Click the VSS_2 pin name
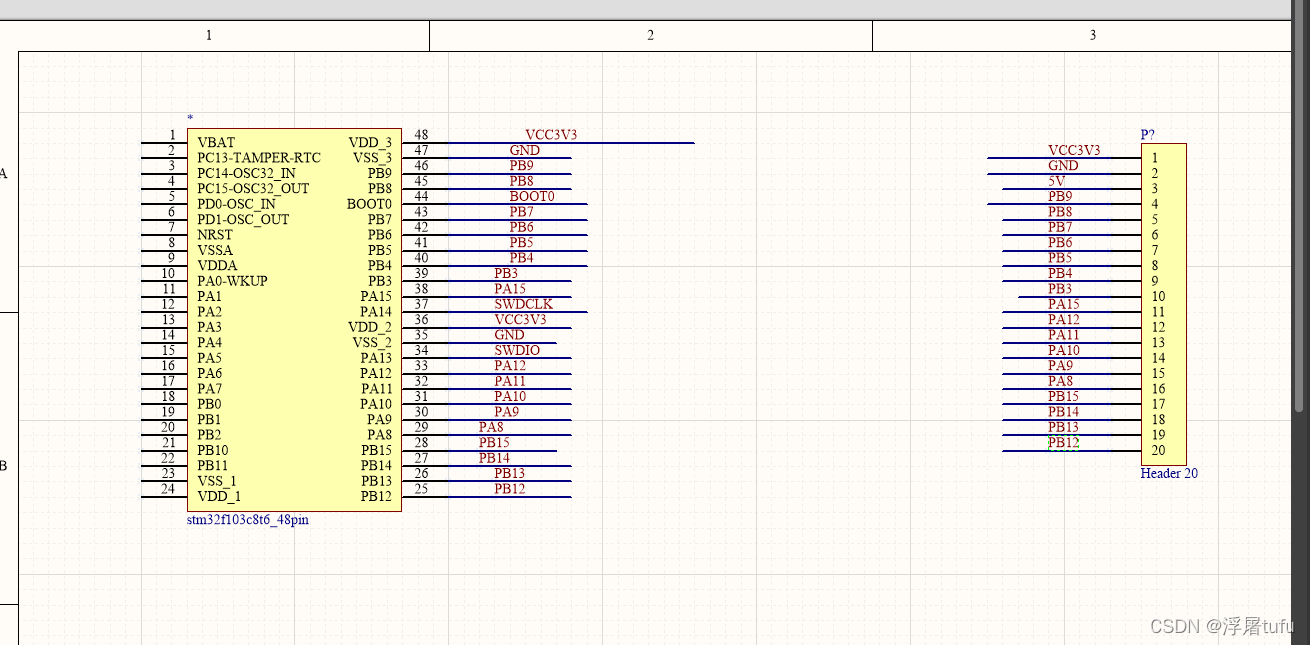Viewport: 1310px width, 645px height. tap(372, 343)
